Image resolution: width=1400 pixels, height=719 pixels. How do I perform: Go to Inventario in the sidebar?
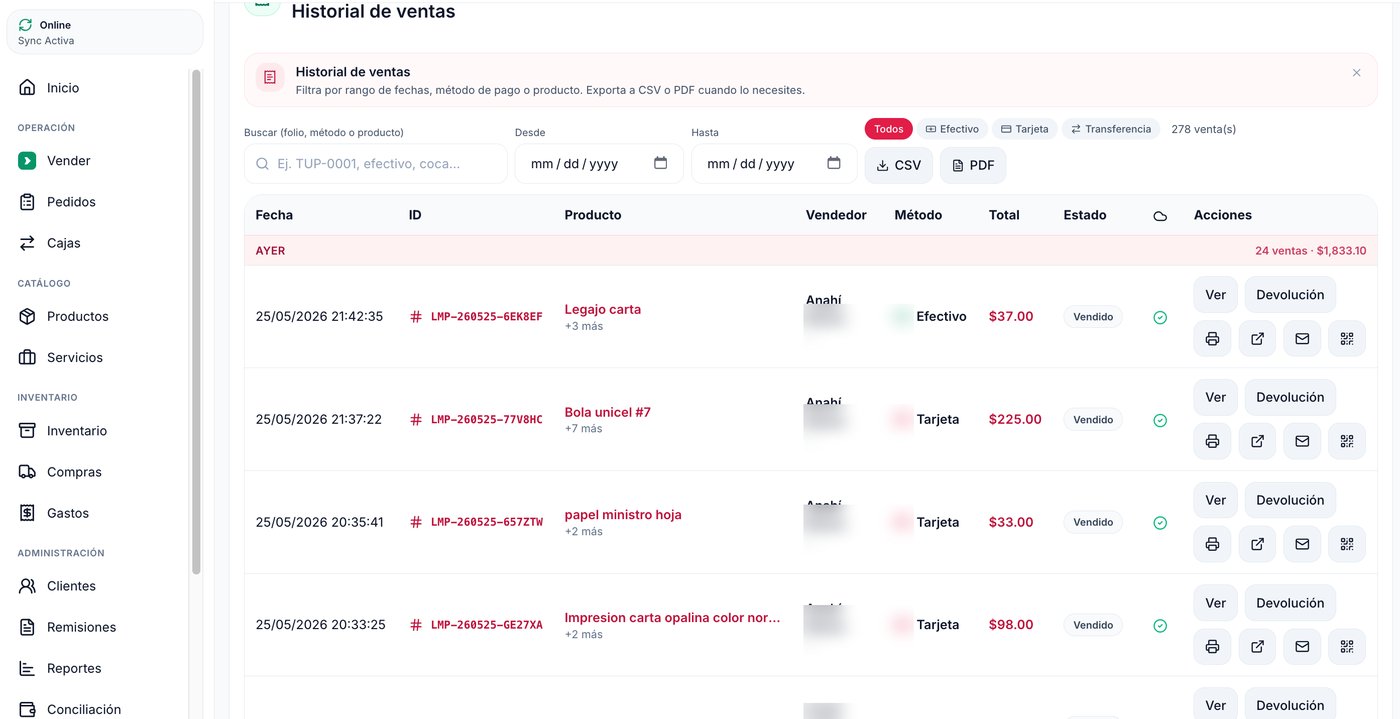[x=77, y=431]
